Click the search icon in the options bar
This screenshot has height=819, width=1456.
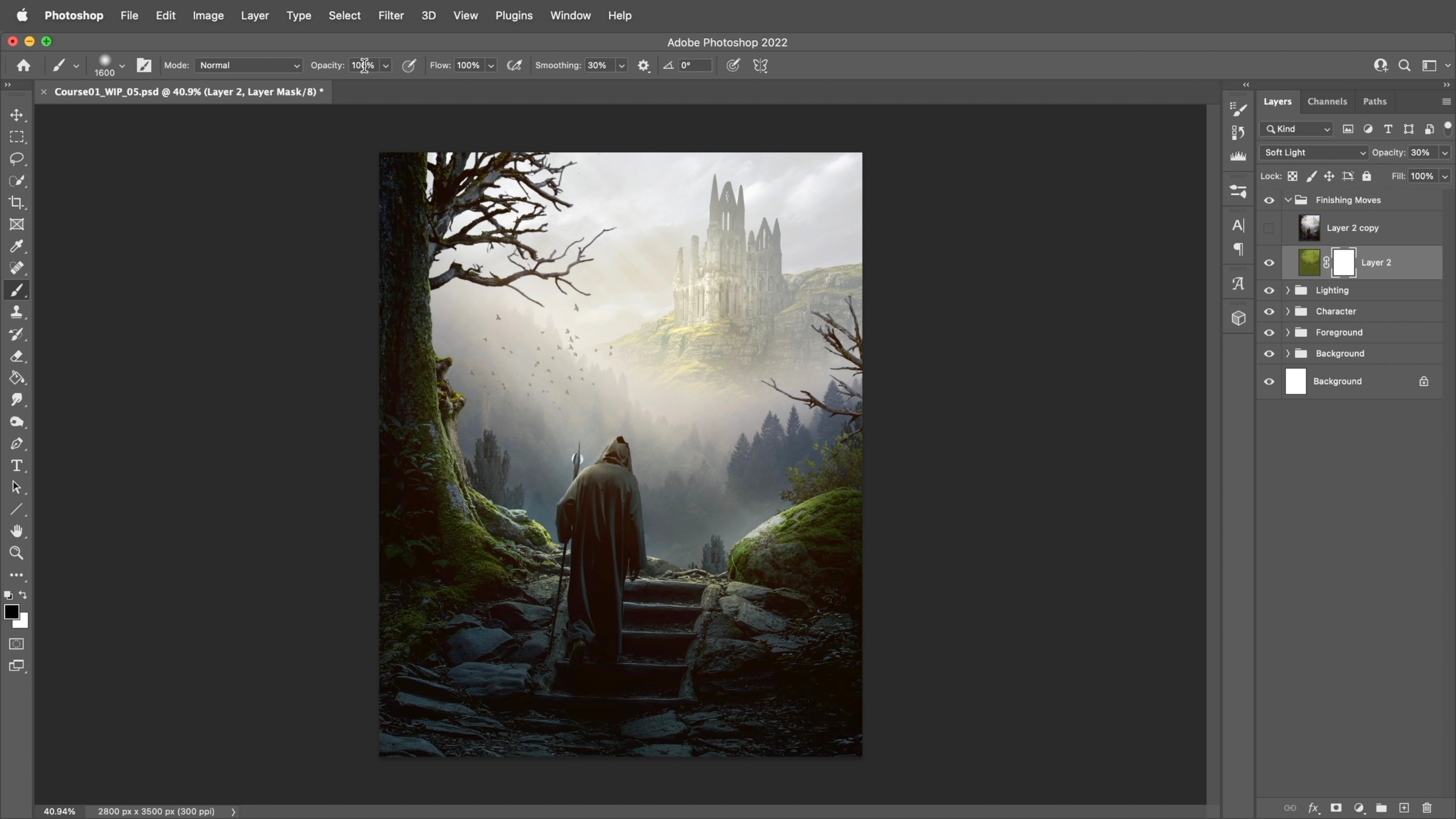1404,65
